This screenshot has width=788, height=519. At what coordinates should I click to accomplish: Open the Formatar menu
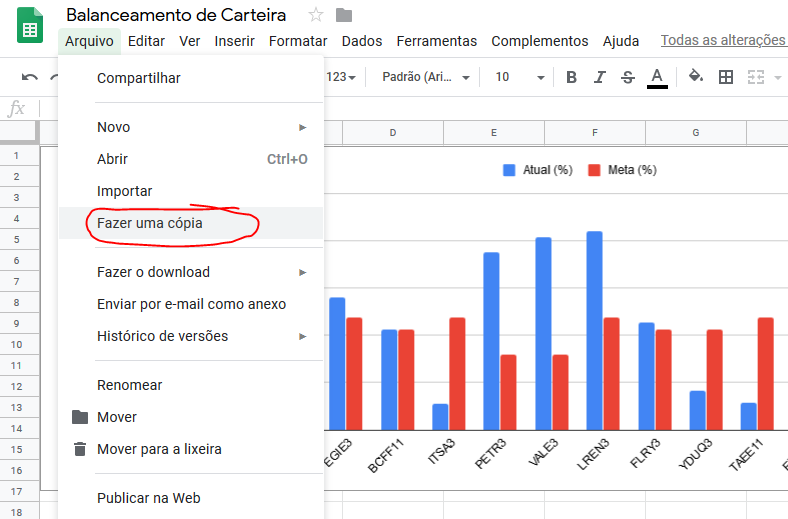298,41
